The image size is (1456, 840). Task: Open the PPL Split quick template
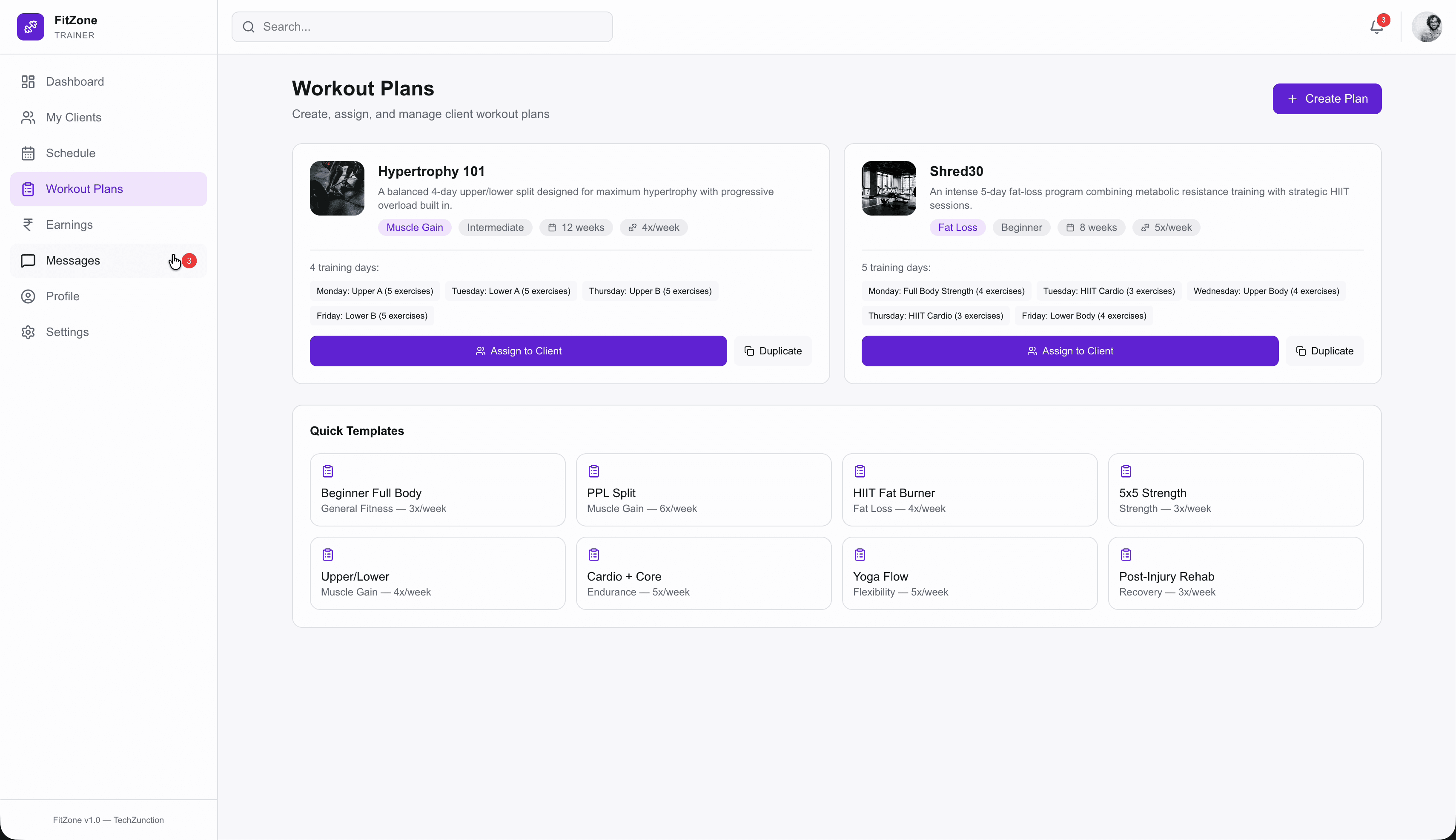(x=703, y=490)
